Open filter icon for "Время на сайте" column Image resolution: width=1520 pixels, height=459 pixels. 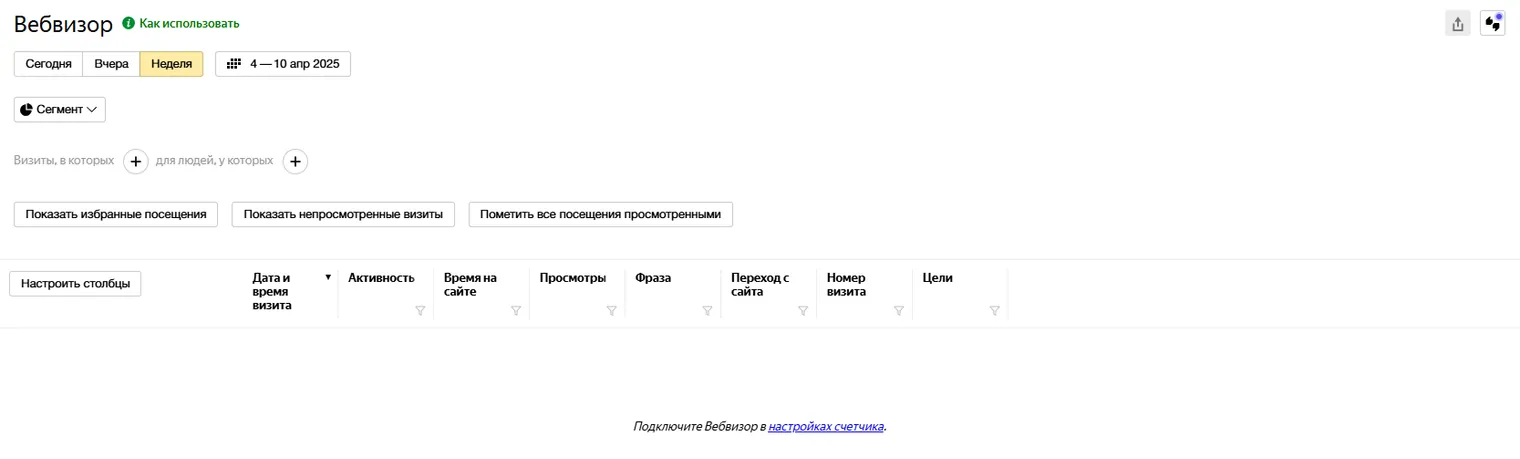tap(516, 311)
